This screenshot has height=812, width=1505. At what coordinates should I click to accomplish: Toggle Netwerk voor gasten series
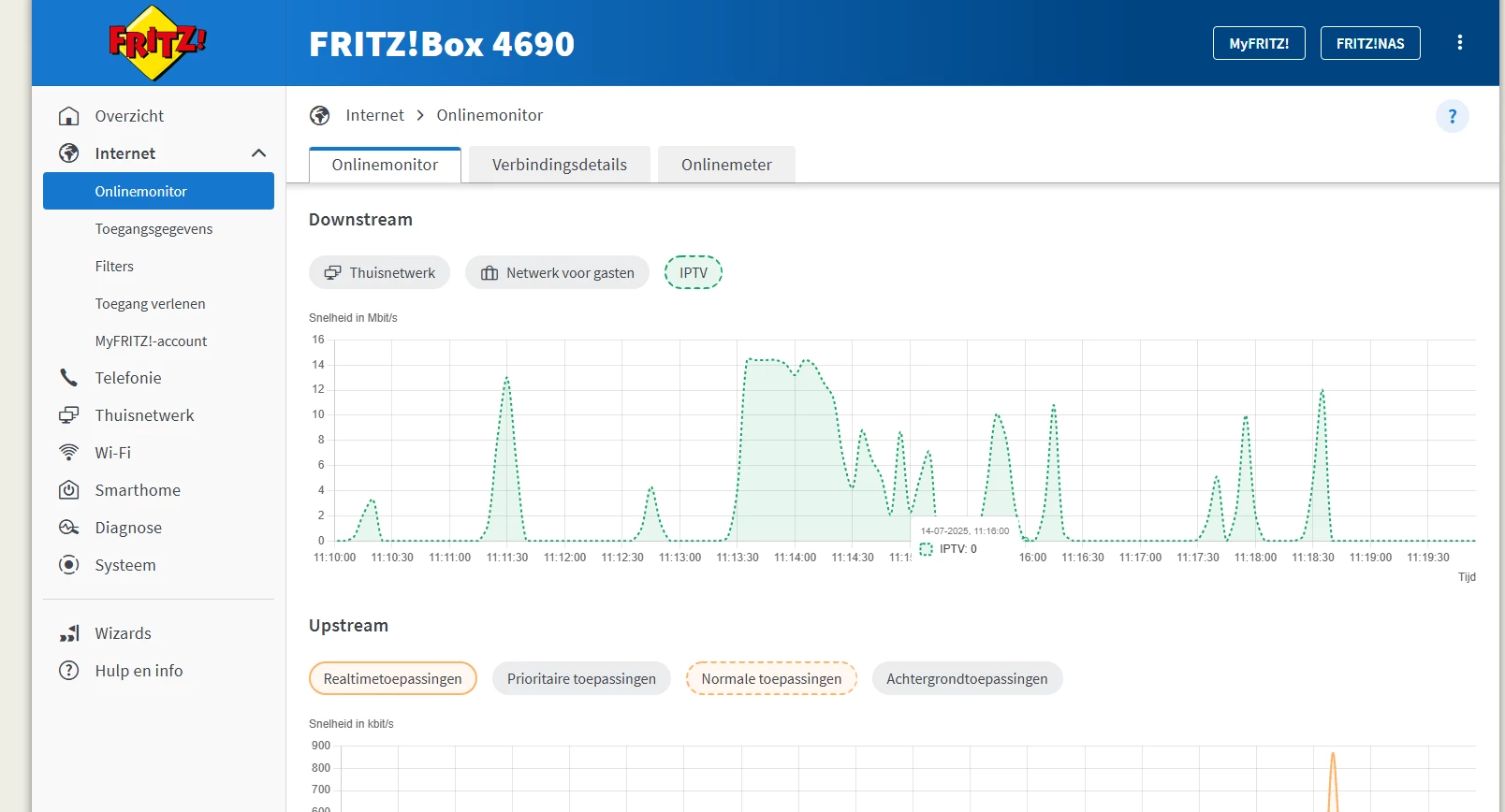coord(557,272)
